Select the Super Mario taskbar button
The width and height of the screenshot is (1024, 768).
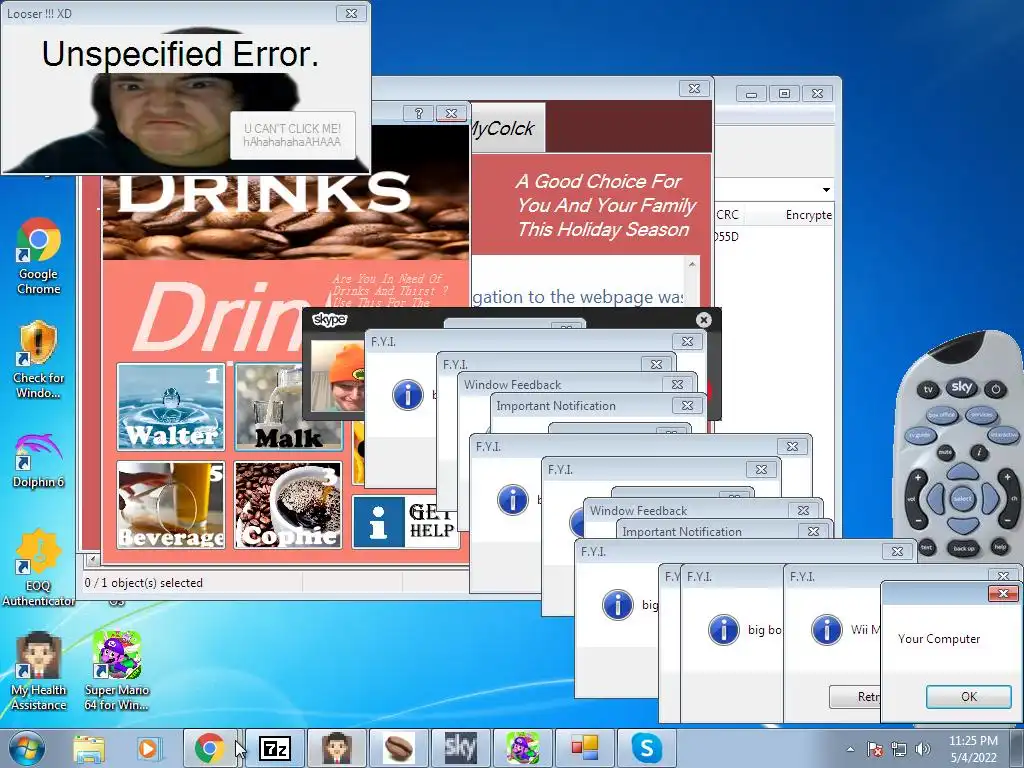(x=522, y=748)
